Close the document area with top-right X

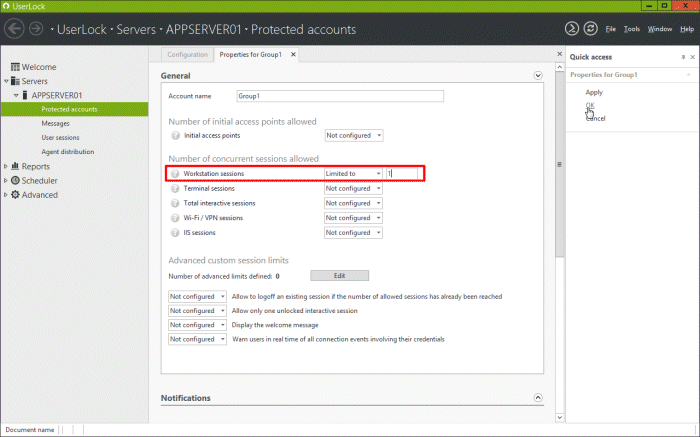click(x=559, y=54)
